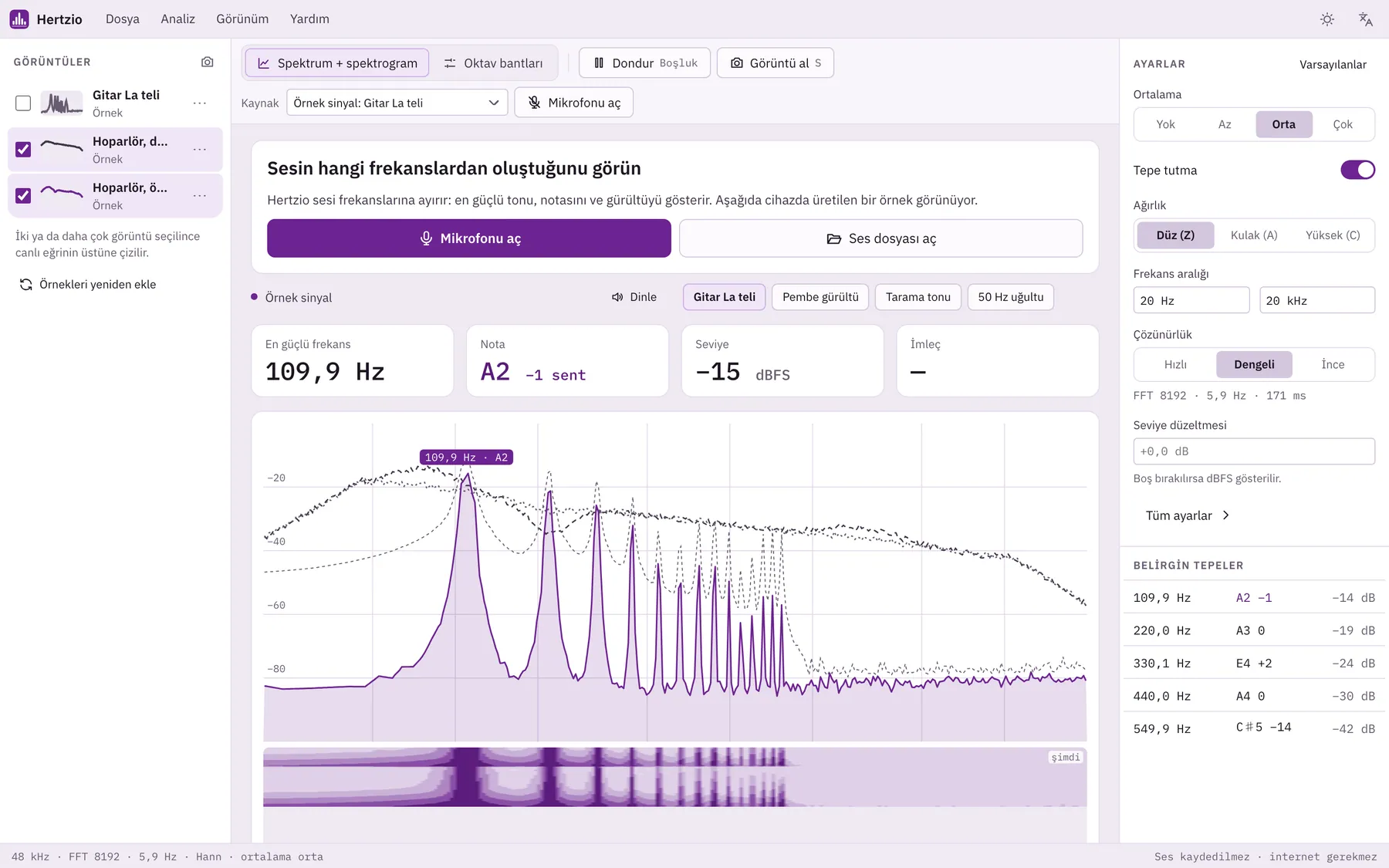
Task: Click the Seviye düzeltmesi dB field
Action: (1254, 451)
